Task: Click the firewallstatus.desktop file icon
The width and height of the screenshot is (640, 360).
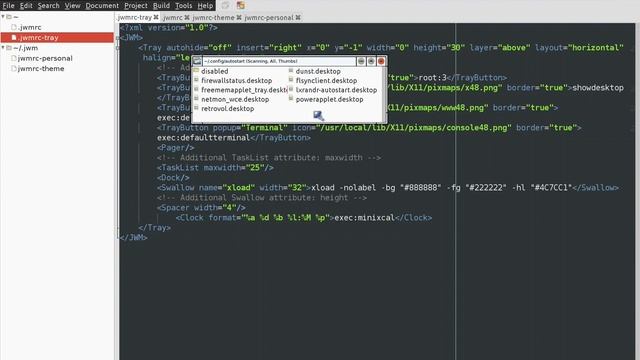Action: tap(196, 80)
